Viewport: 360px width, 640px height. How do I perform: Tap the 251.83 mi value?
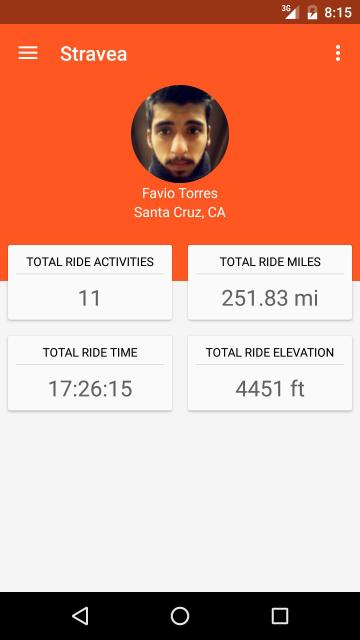(270, 298)
